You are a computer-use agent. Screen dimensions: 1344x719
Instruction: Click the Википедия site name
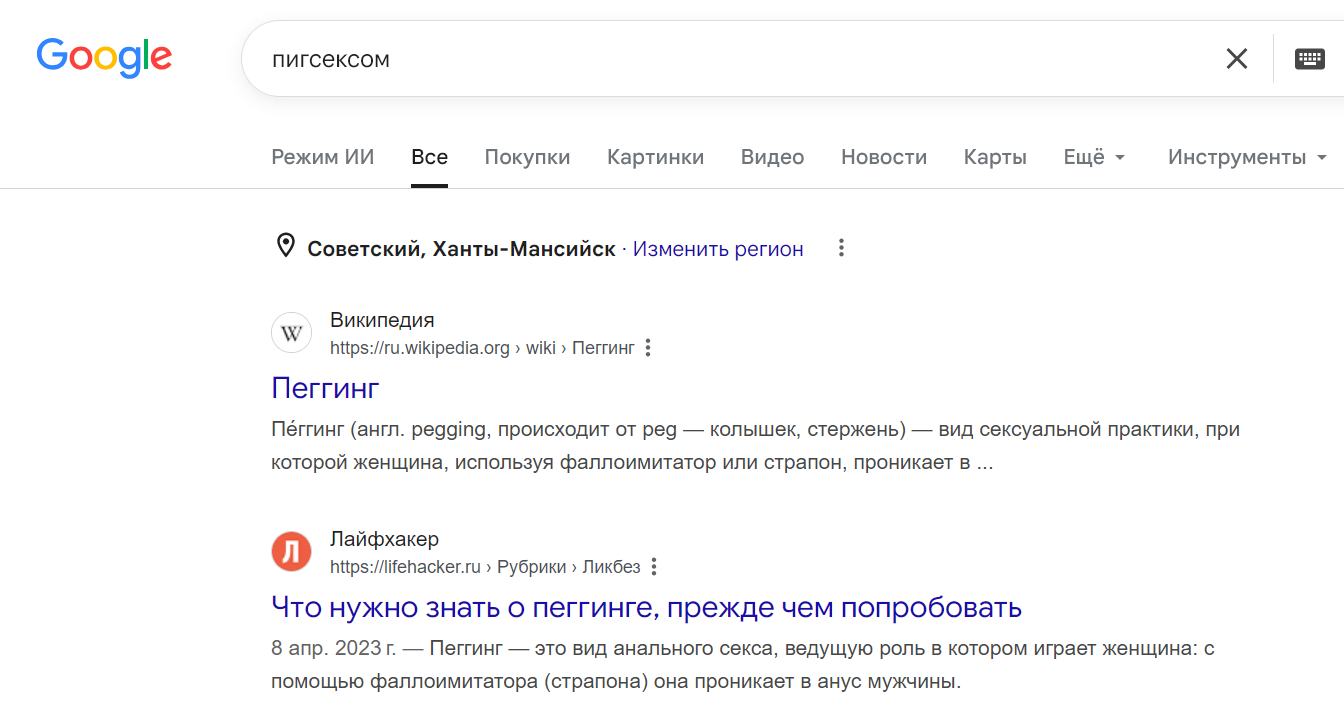[x=382, y=320]
